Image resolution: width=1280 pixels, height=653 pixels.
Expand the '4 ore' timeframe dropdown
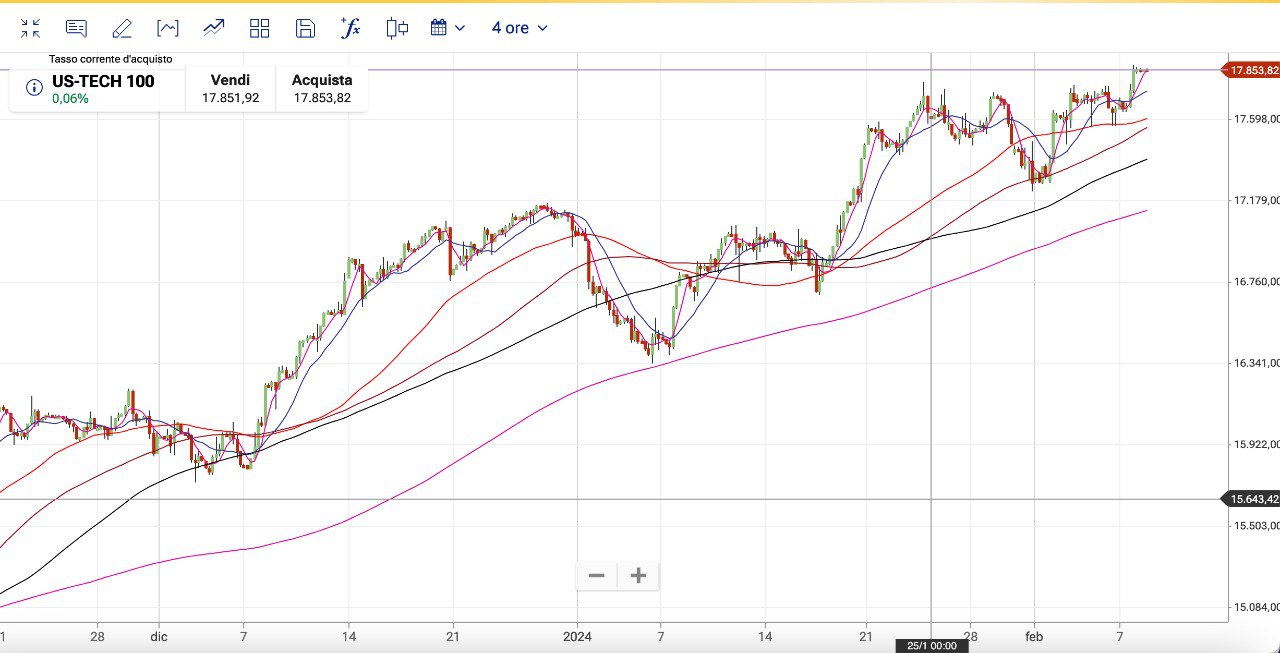click(x=519, y=28)
